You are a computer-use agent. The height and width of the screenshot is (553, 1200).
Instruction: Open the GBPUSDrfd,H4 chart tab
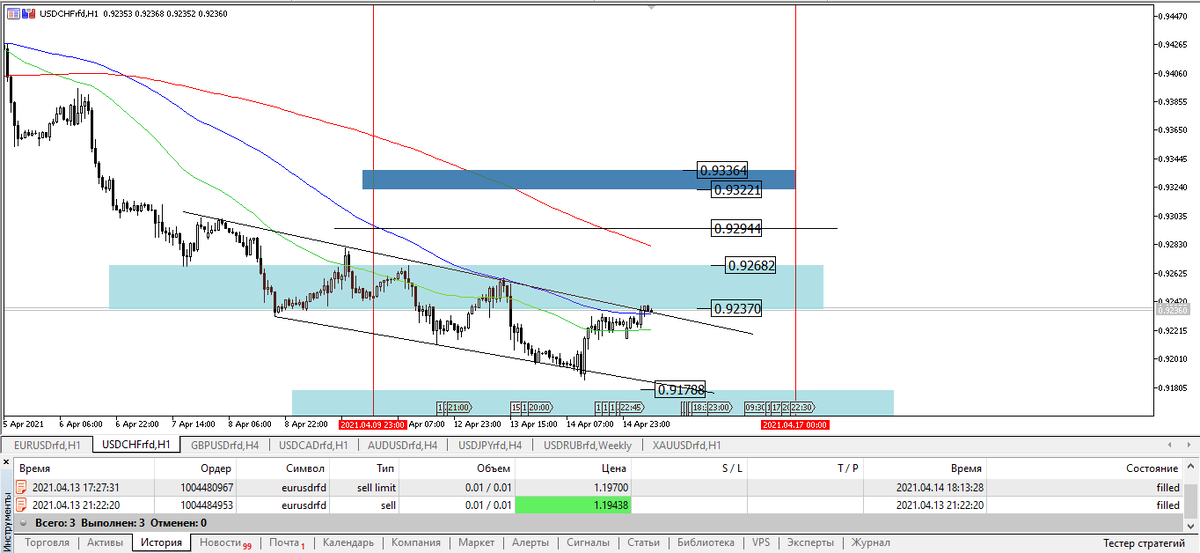pos(225,445)
